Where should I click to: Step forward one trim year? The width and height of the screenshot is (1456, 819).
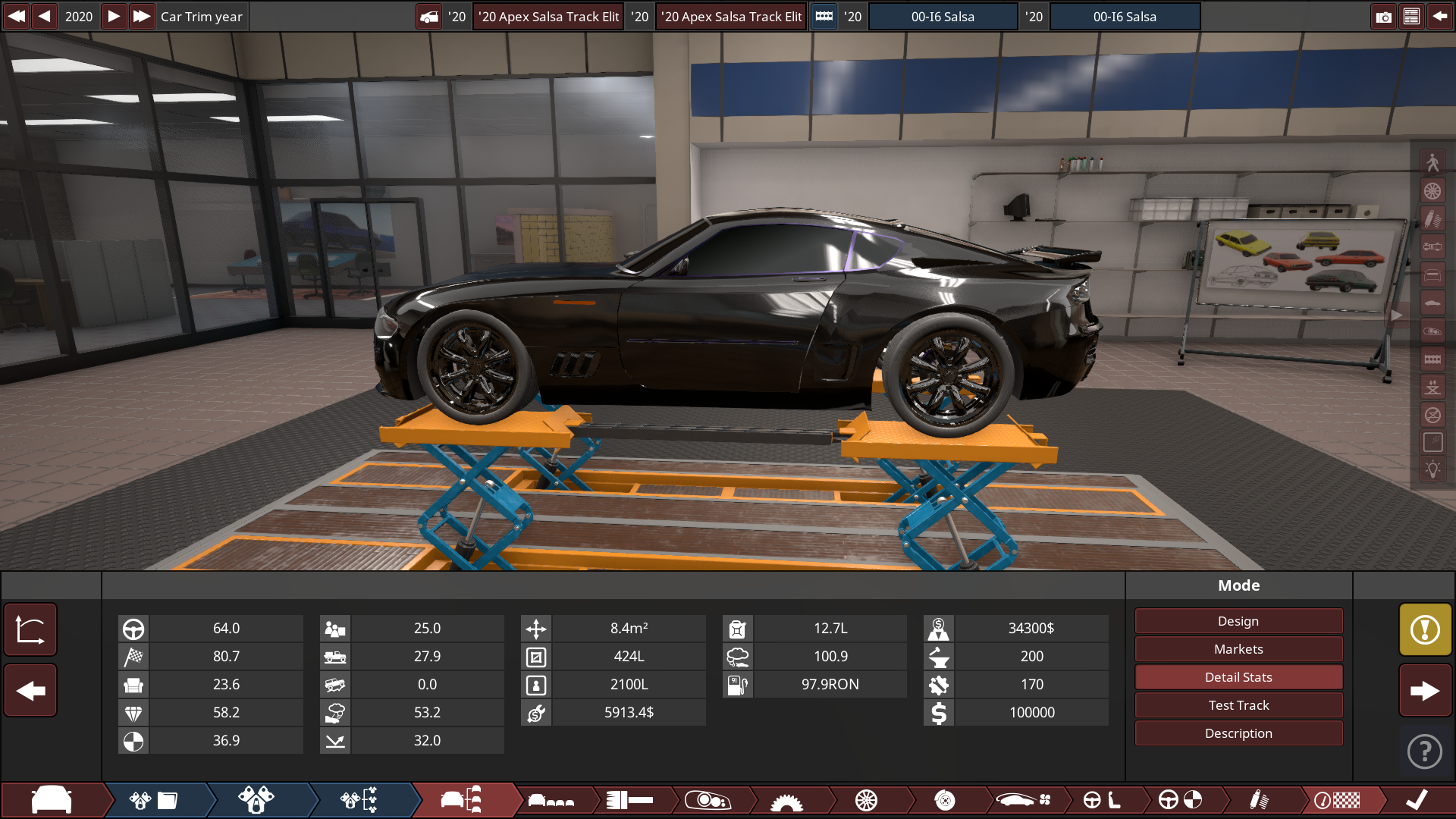click(114, 16)
